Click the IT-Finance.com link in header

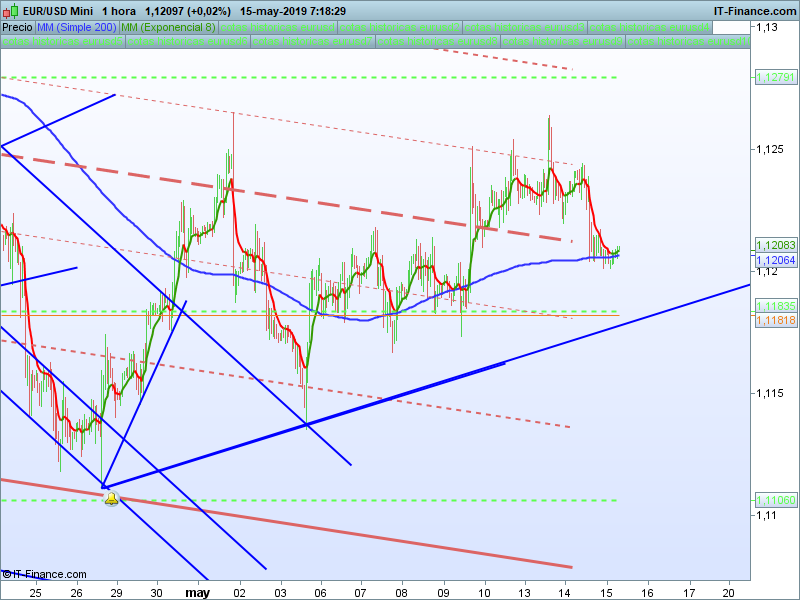click(755, 11)
